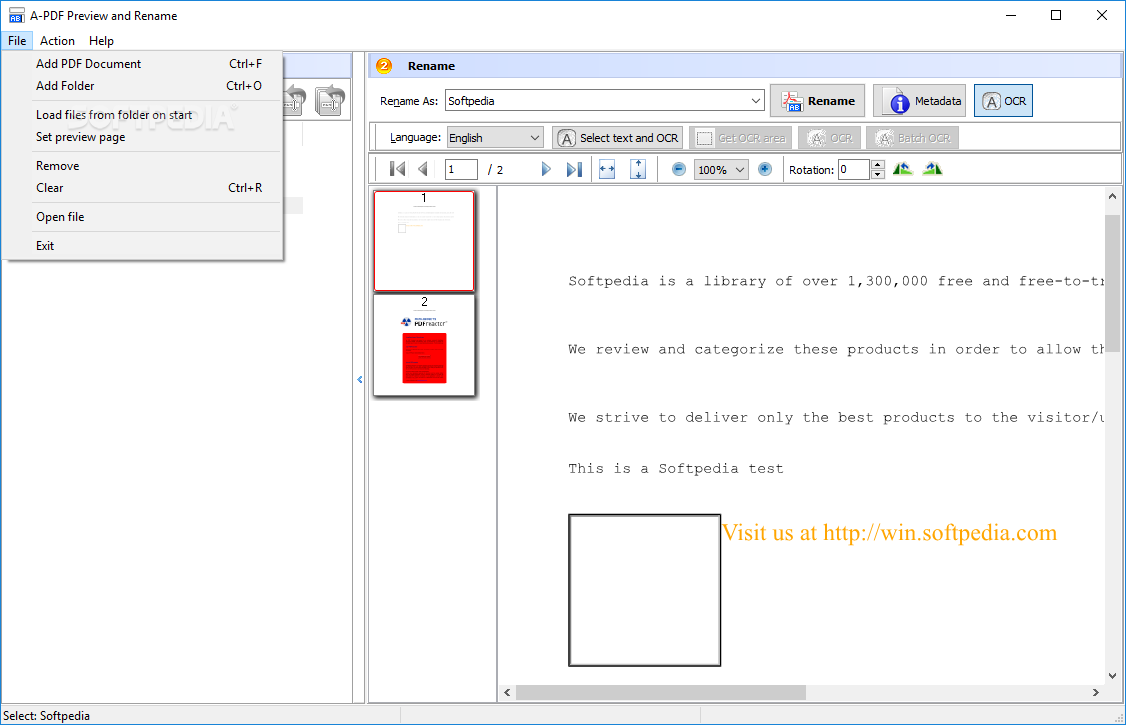Zoom out with the minus icon
The width and height of the screenshot is (1126, 725).
click(x=679, y=169)
